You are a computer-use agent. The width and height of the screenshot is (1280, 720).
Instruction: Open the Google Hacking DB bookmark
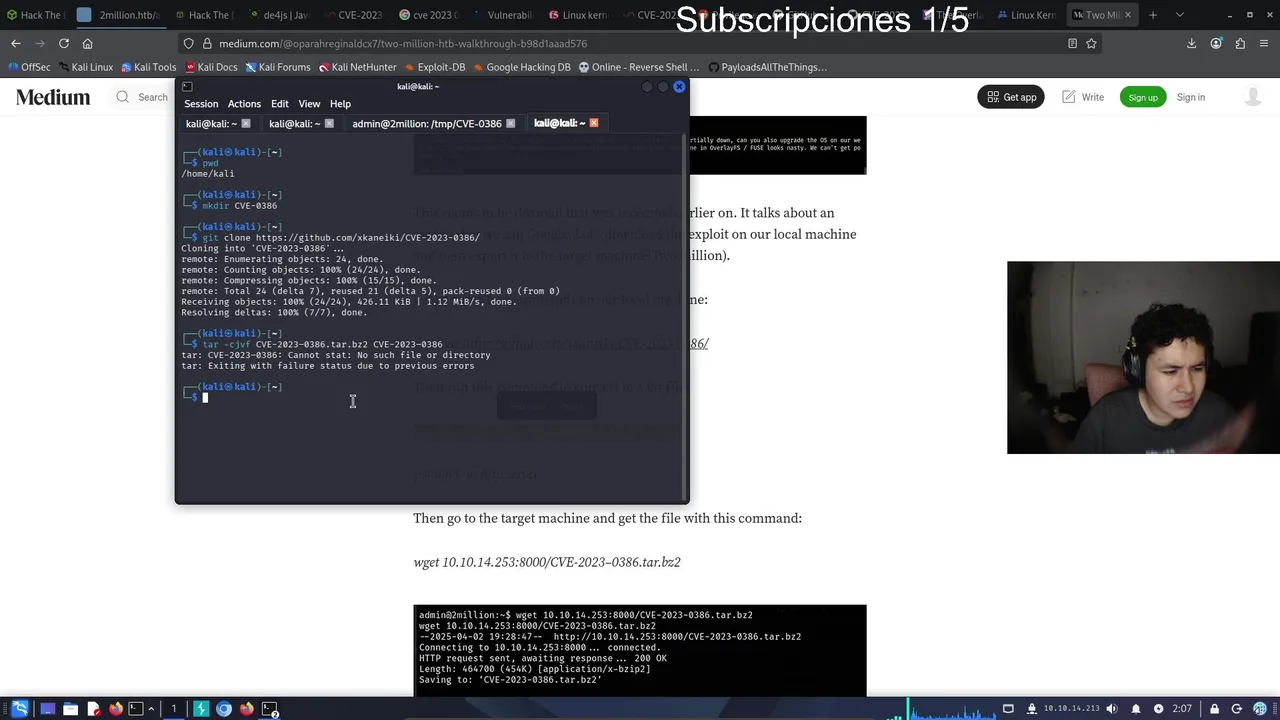pos(521,67)
